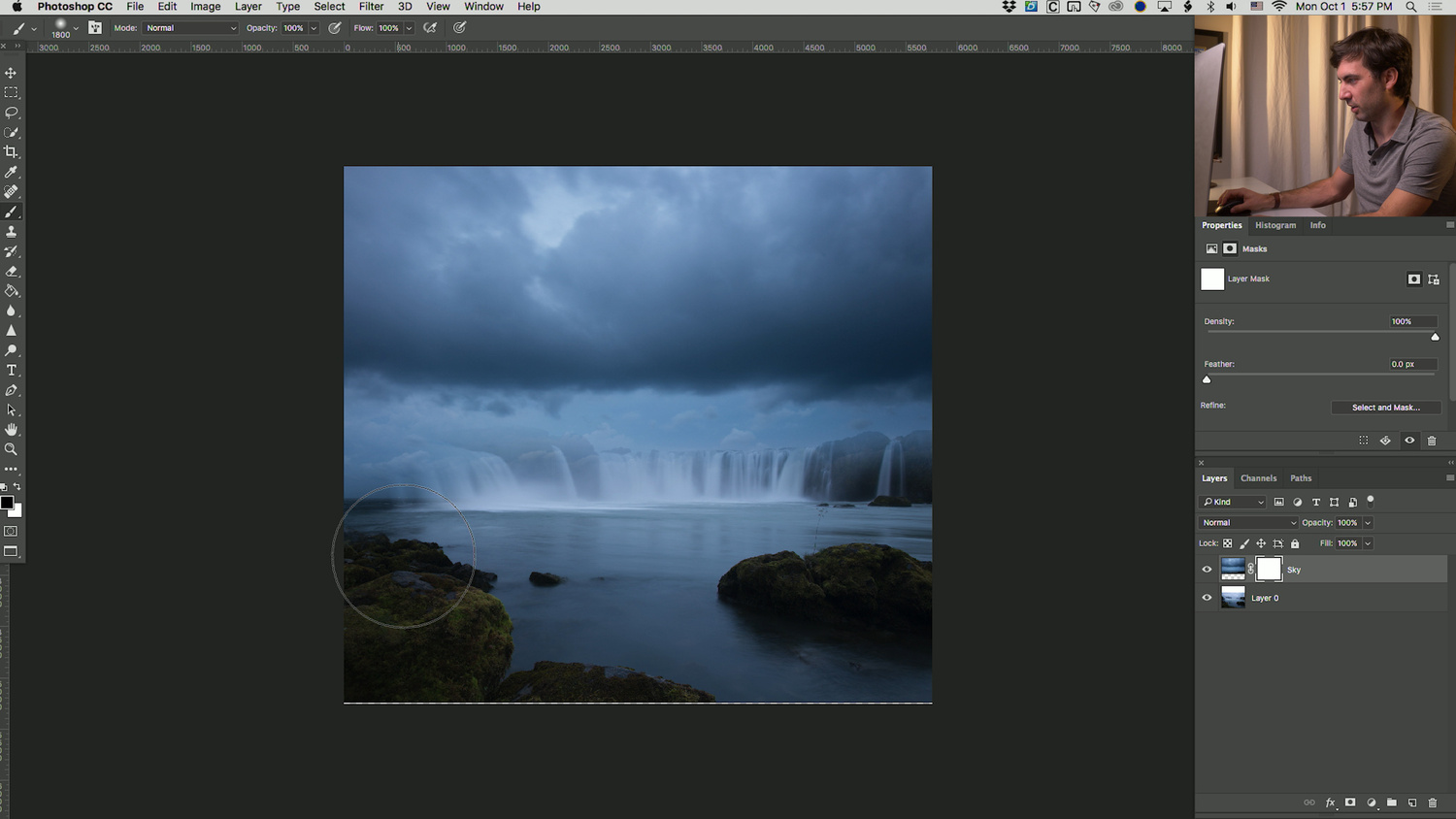Image resolution: width=1456 pixels, height=819 pixels.
Task: Select the Horizontal Type tool
Action: click(x=11, y=371)
